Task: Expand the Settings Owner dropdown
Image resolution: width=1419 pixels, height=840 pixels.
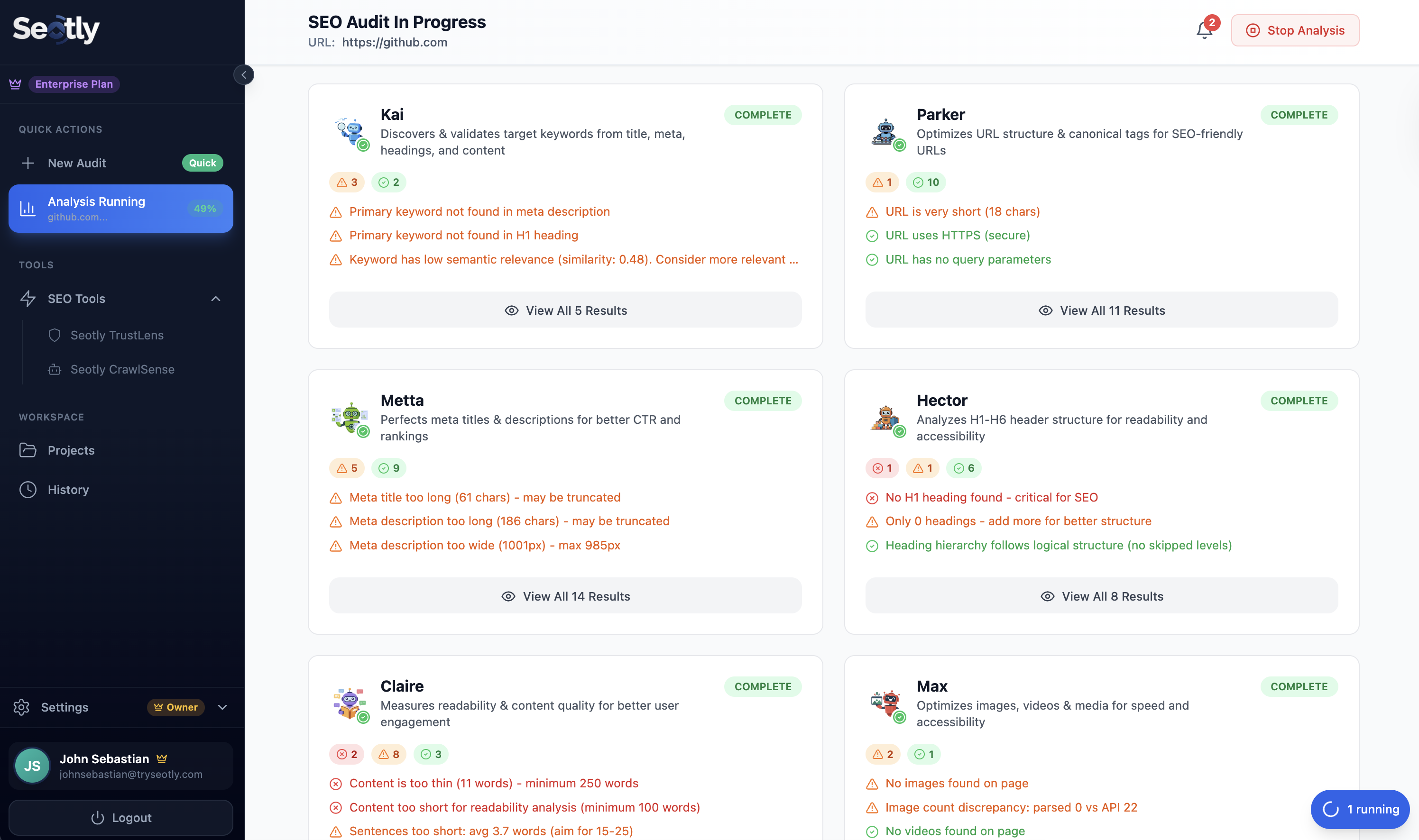Action: tap(222, 707)
